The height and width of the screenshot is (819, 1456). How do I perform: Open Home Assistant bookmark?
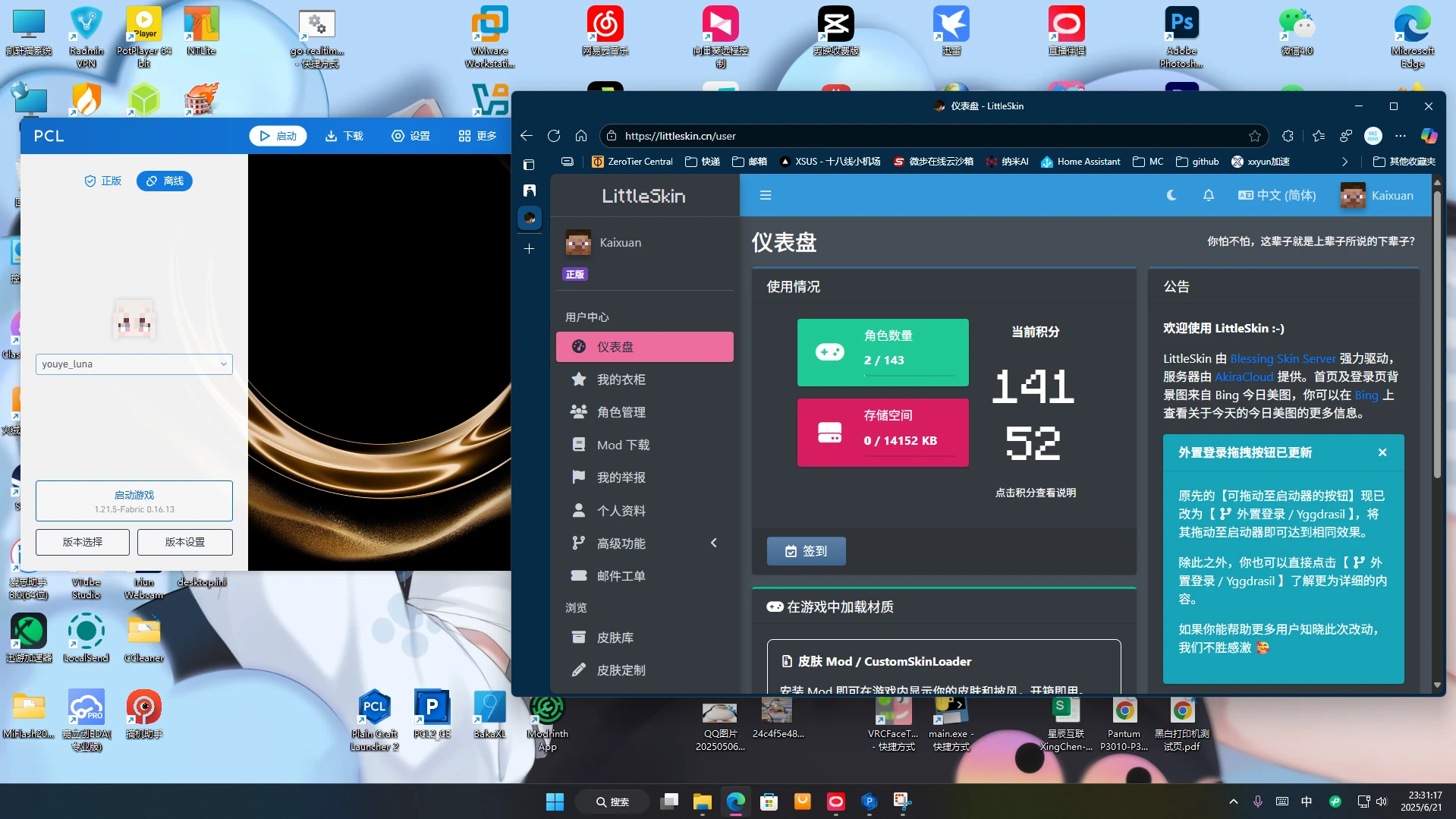(x=1080, y=161)
